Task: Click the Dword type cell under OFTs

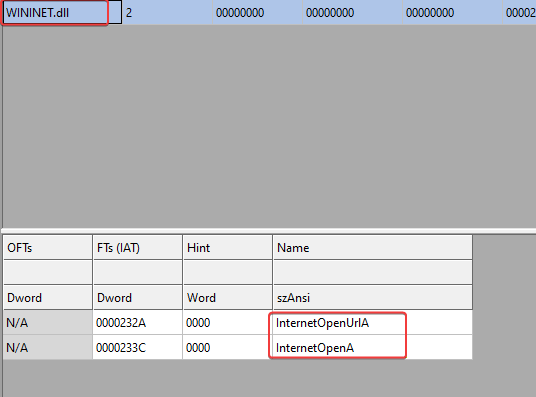Action: tap(48, 297)
